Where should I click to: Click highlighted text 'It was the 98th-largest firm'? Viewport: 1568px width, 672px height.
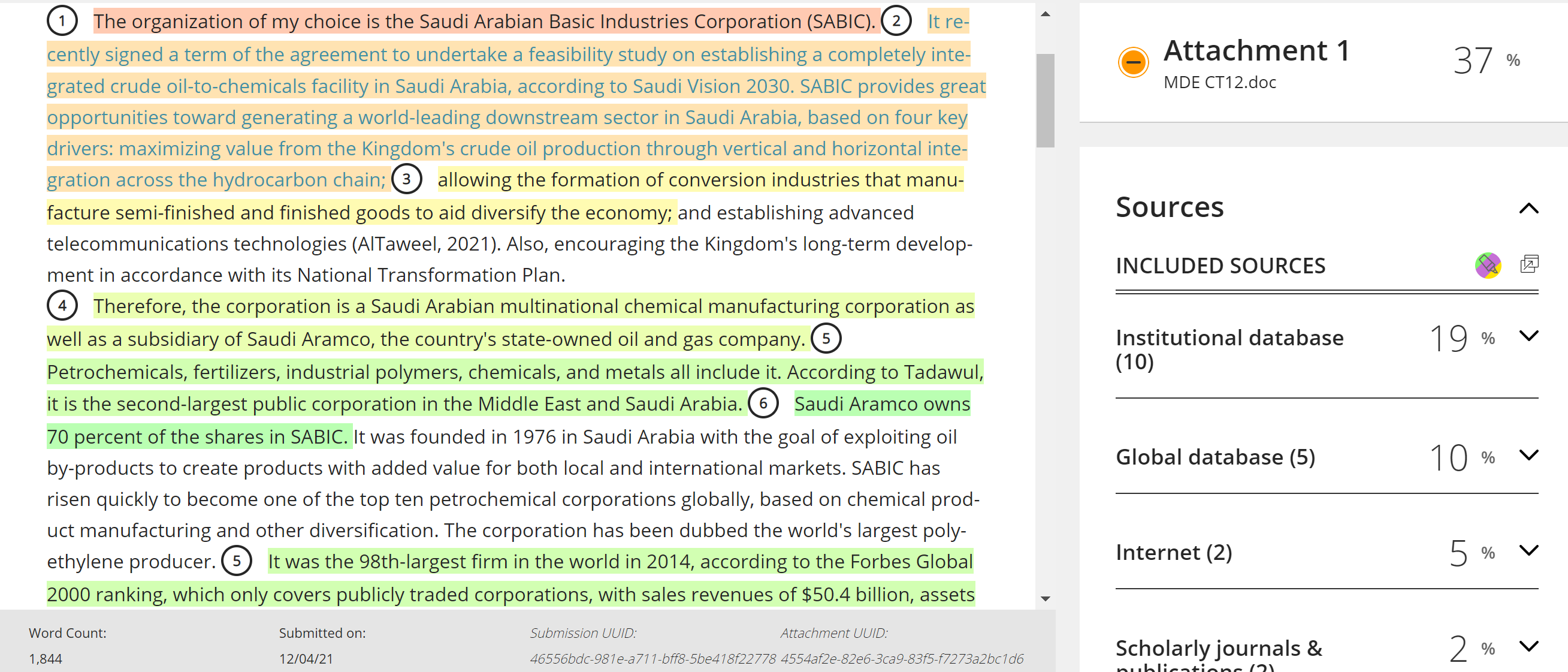[510, 577]
